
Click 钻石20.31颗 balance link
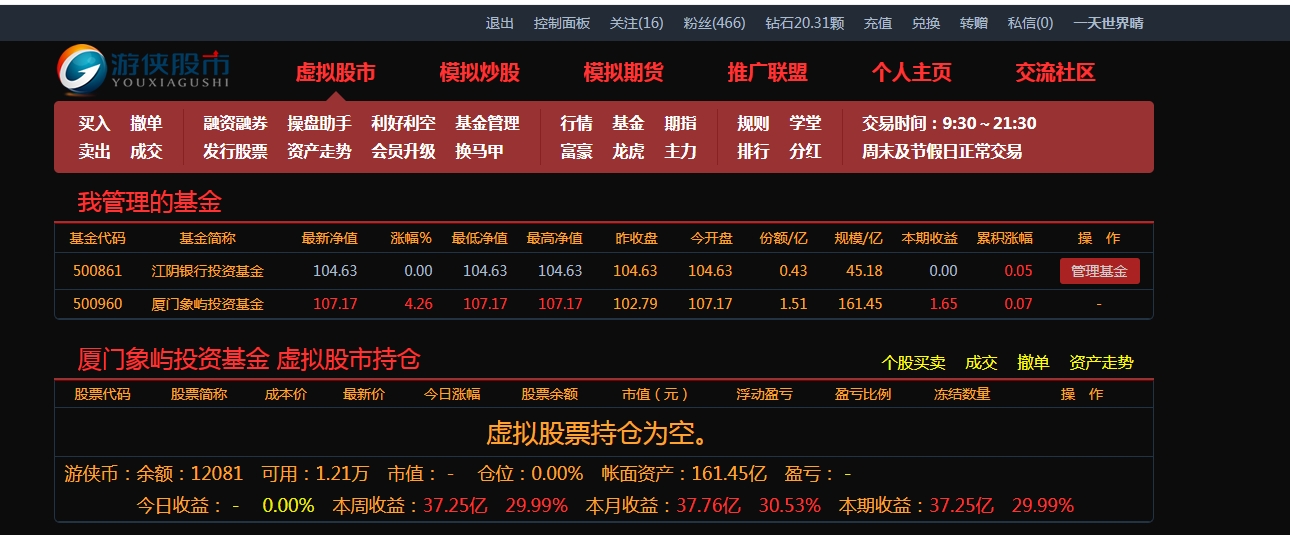(x=805, y=23)
